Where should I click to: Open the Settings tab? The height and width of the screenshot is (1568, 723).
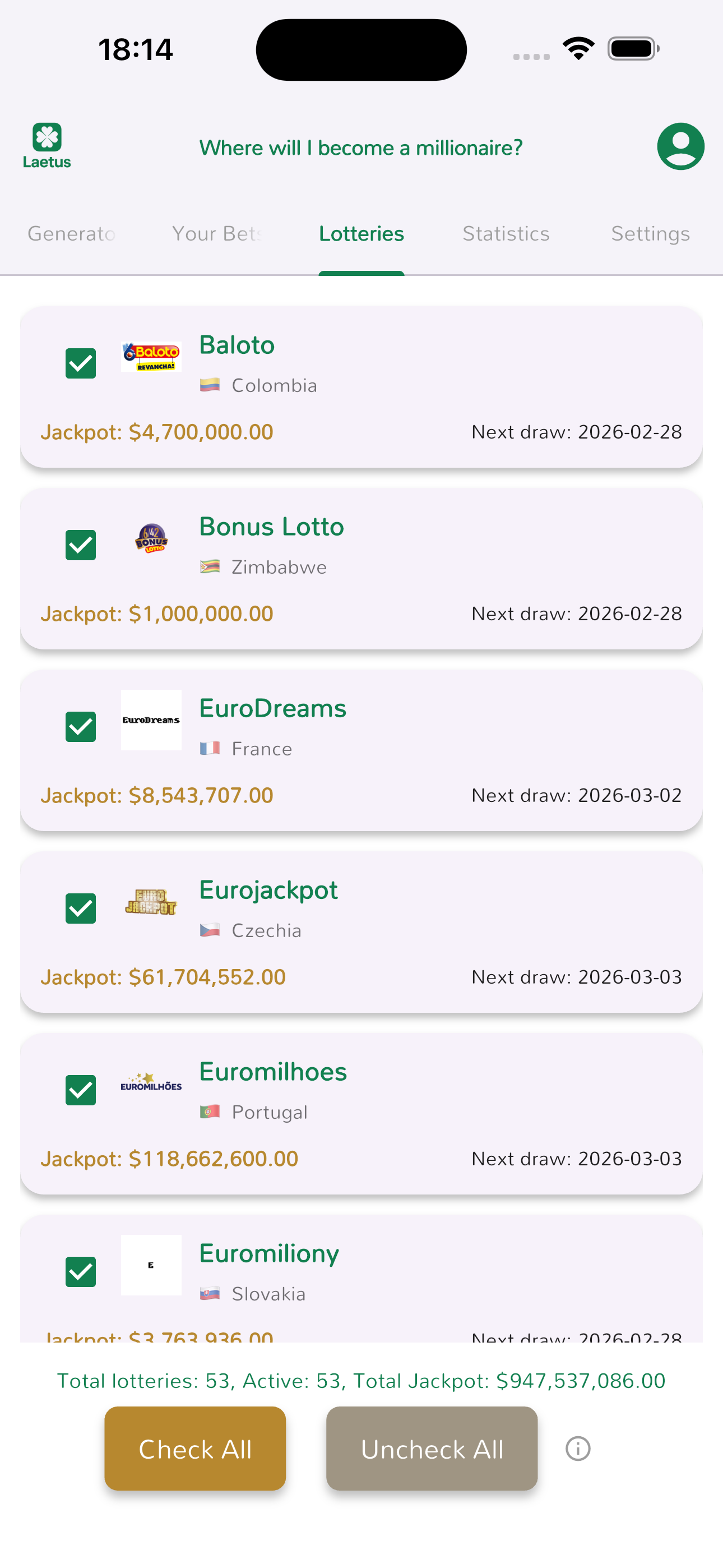[650, 234]
